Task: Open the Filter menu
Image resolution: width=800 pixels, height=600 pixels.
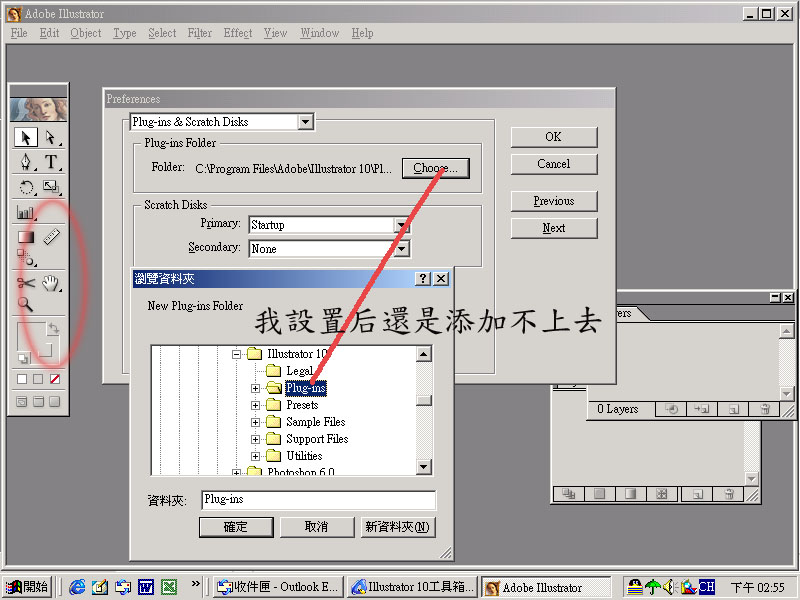Action: (x=200, y=33)
